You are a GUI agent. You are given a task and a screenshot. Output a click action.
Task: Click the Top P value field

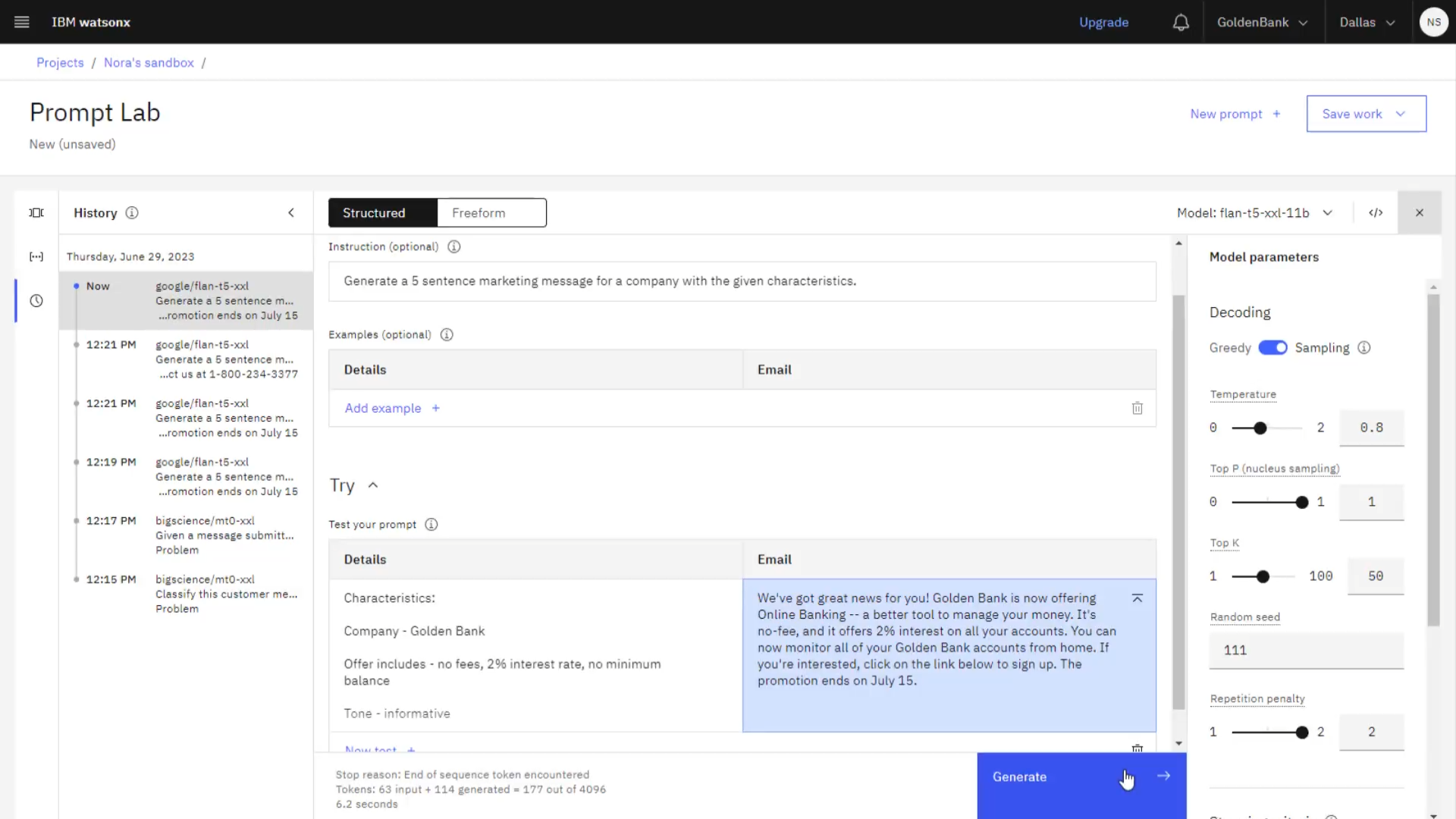point(1371,502)
